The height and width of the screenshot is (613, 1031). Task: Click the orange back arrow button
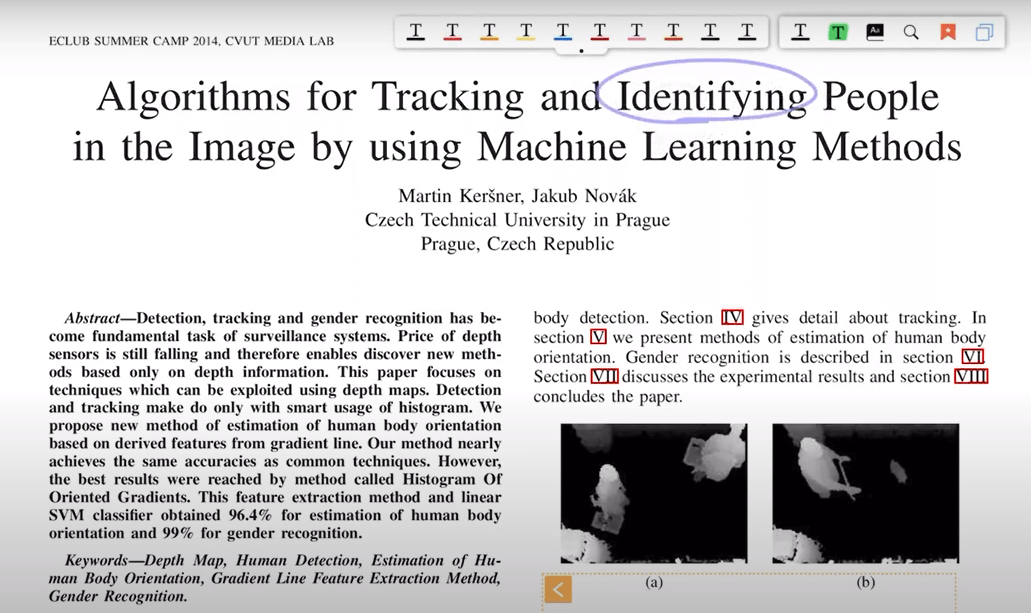point(558,589)
